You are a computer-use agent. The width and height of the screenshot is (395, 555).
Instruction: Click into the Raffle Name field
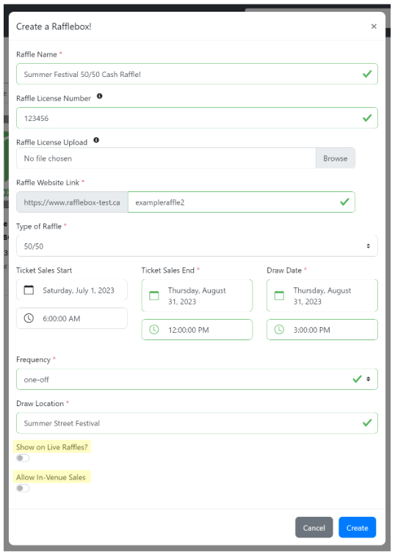[x=197, y=74]
